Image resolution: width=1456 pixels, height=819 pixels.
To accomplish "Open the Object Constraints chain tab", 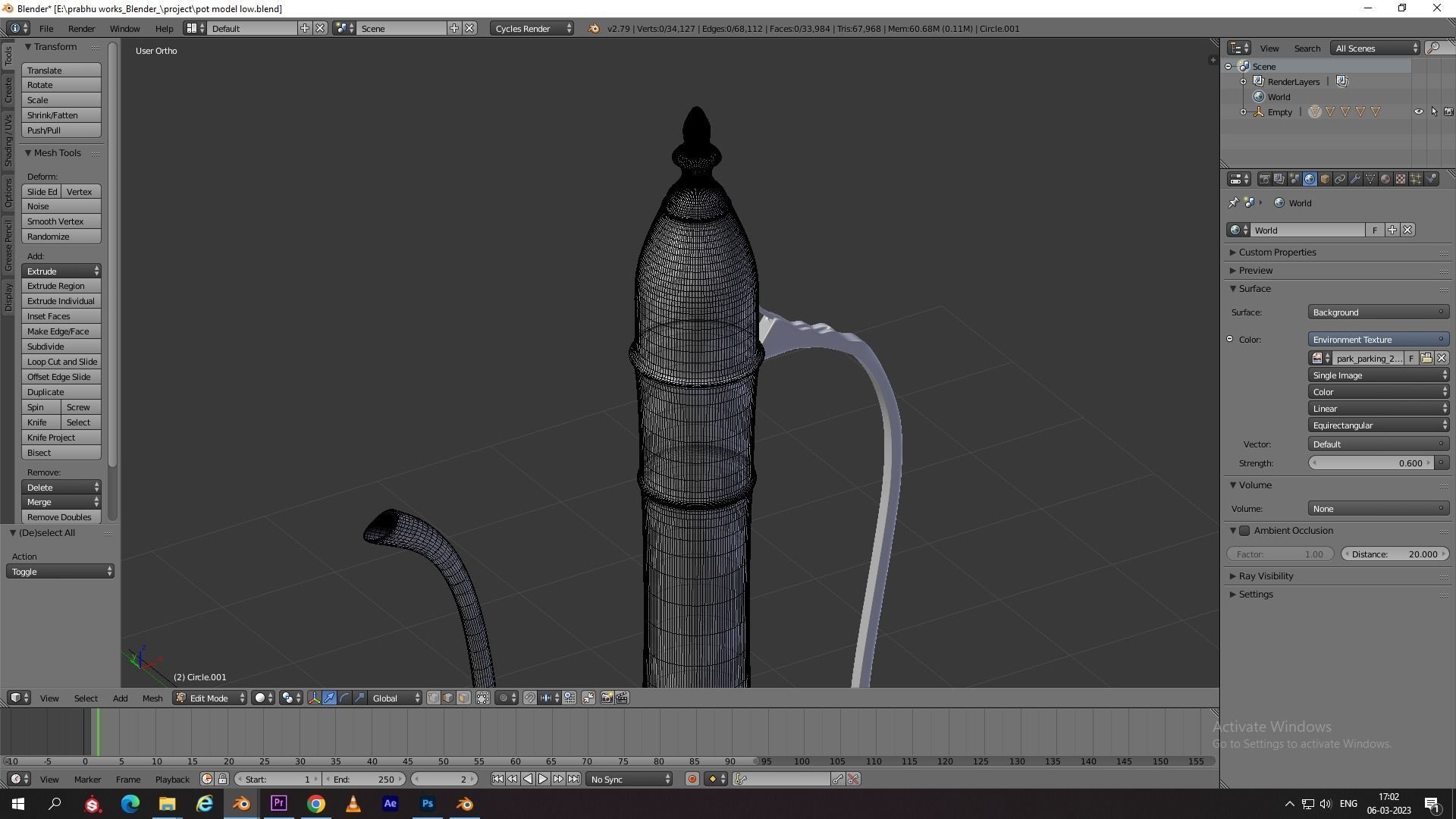I will (x=1340, y=179).
